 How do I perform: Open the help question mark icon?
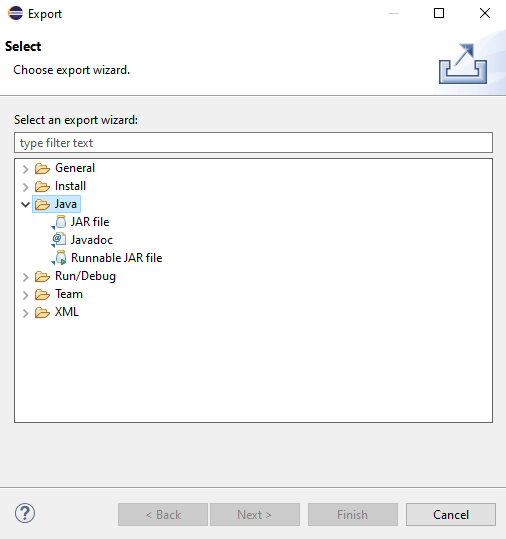pos(25,514)
